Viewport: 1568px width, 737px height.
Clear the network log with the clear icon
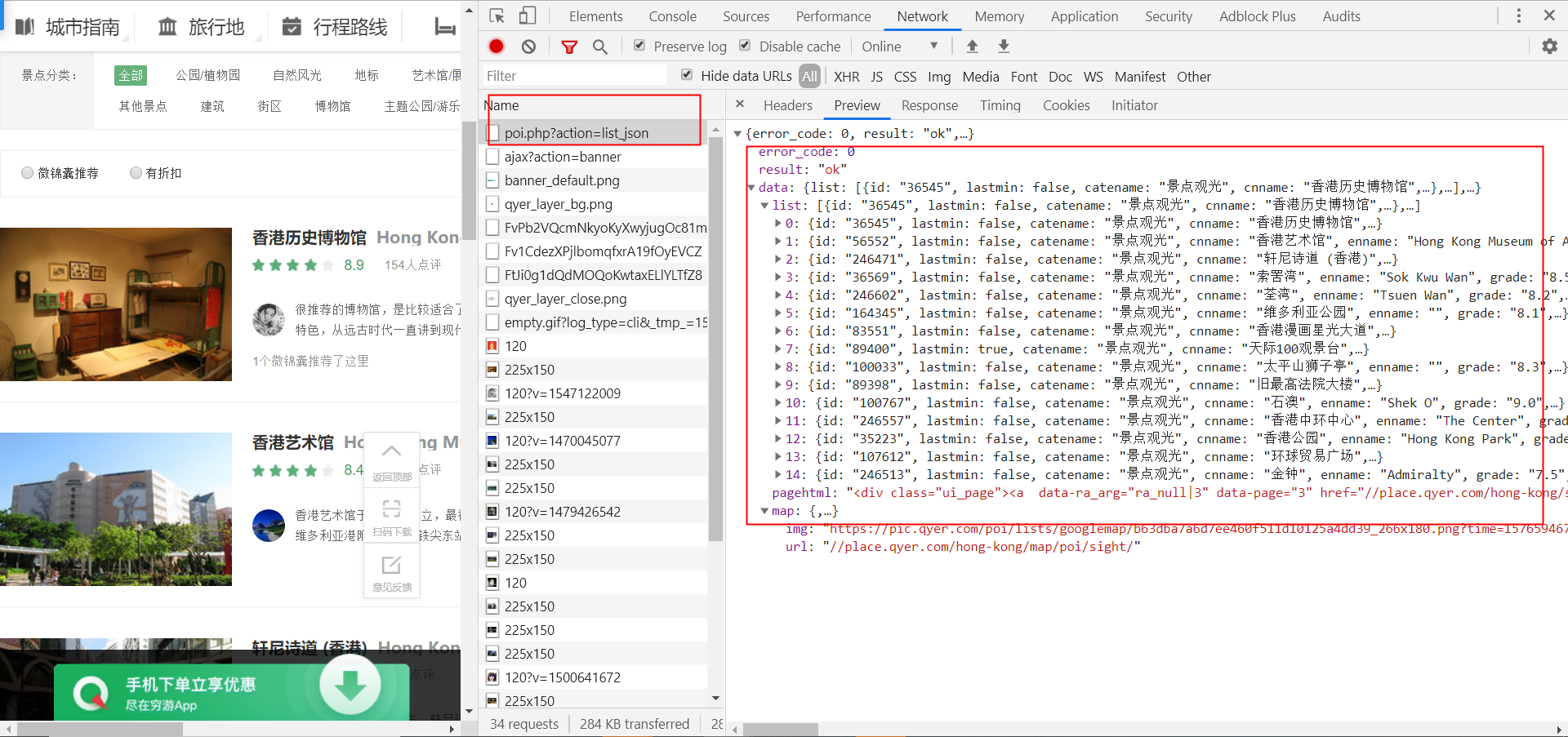pos(528,47)
